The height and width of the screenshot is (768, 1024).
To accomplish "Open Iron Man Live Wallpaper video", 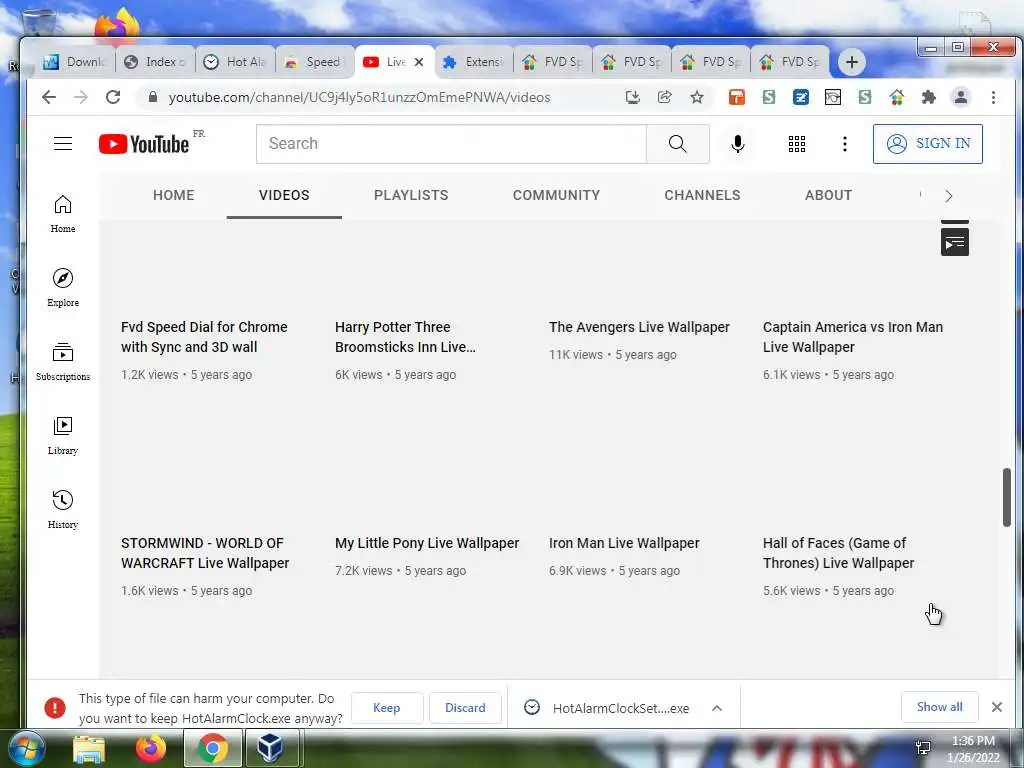I will click(x=624, y=543).
